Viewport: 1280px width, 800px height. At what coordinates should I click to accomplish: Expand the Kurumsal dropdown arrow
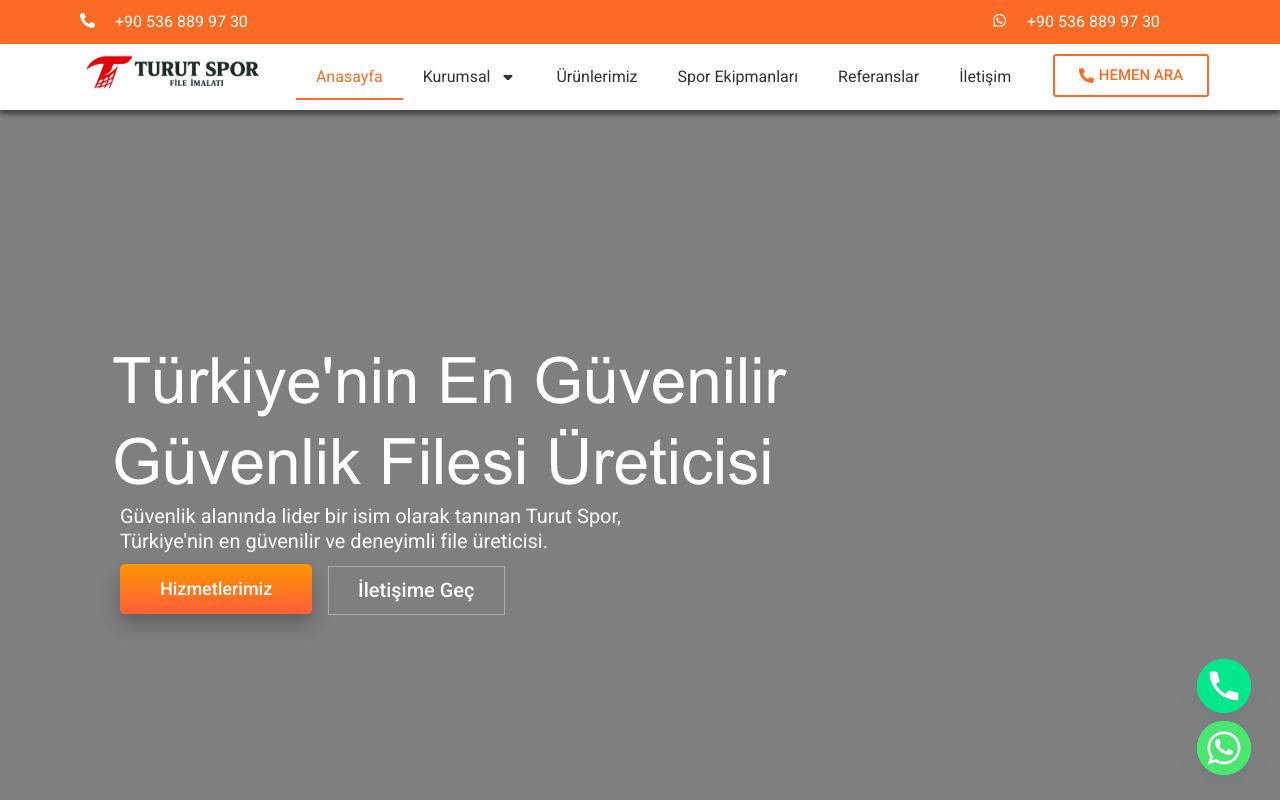[x=508, y=77]
